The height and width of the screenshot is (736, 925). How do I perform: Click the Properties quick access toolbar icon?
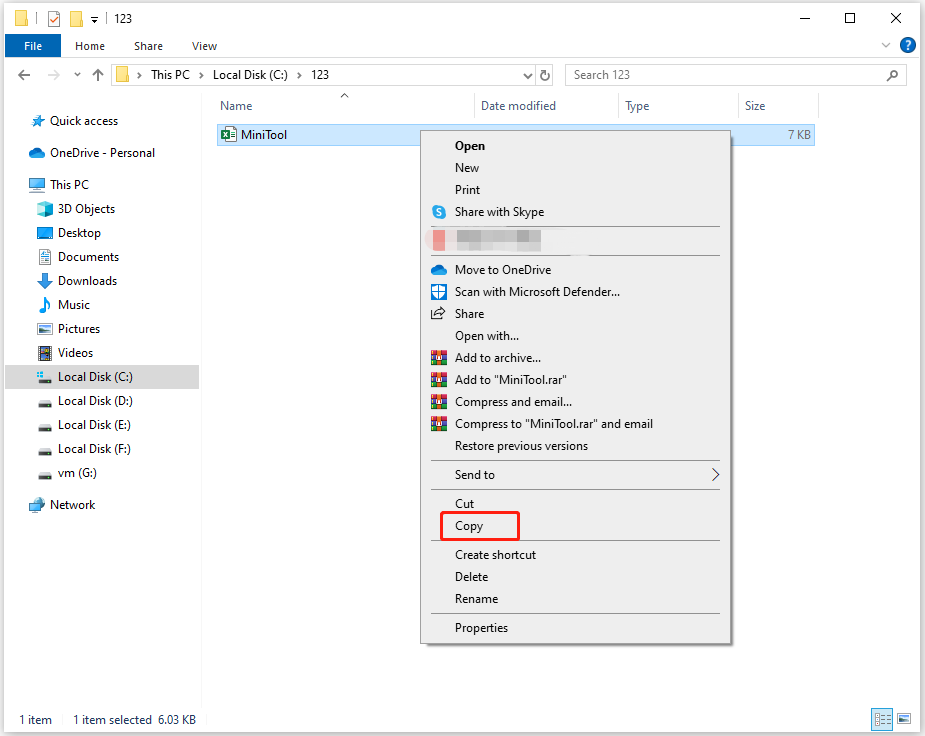point(54,19)
